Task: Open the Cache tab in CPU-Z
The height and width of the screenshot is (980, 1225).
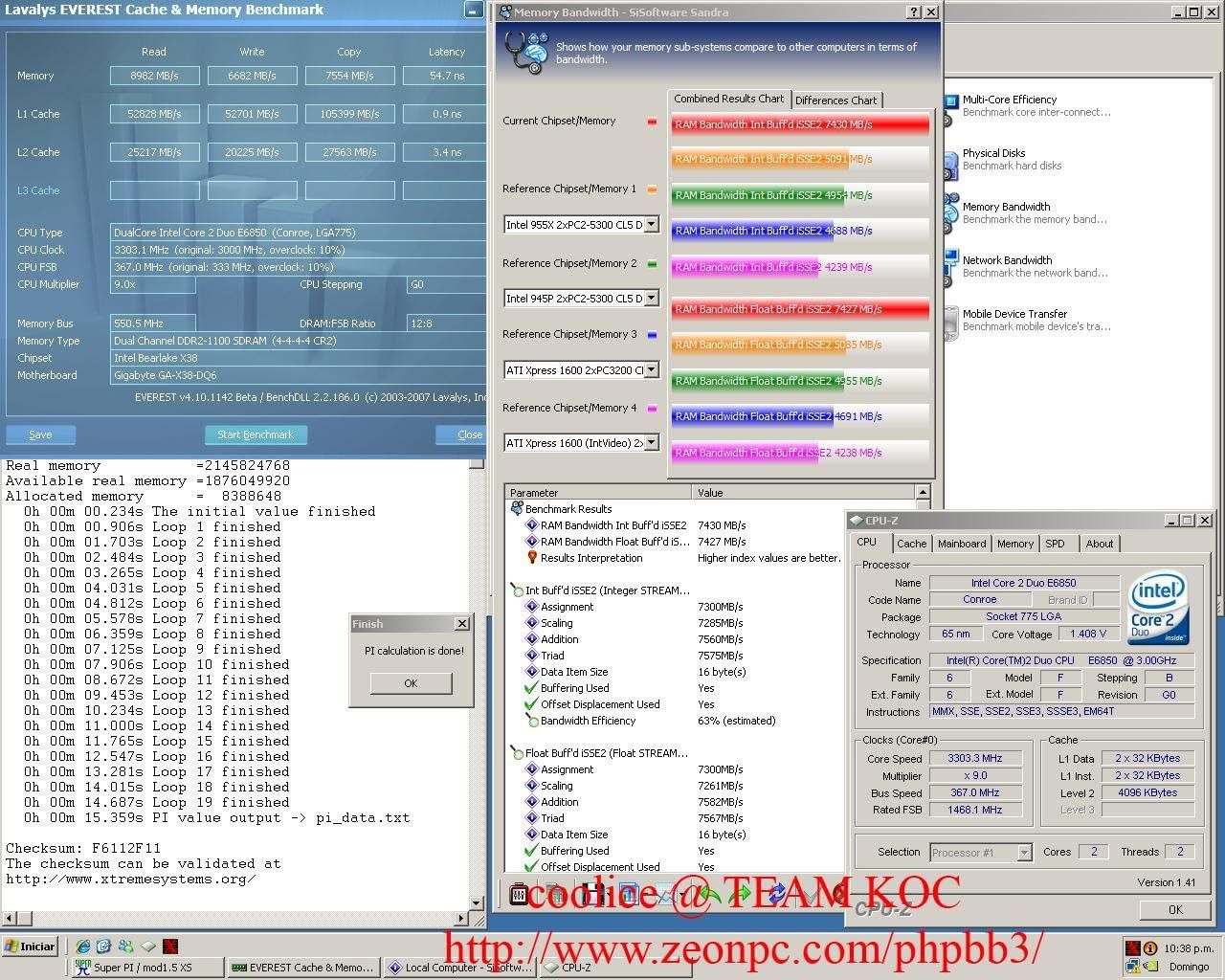Action: (911, 544)
